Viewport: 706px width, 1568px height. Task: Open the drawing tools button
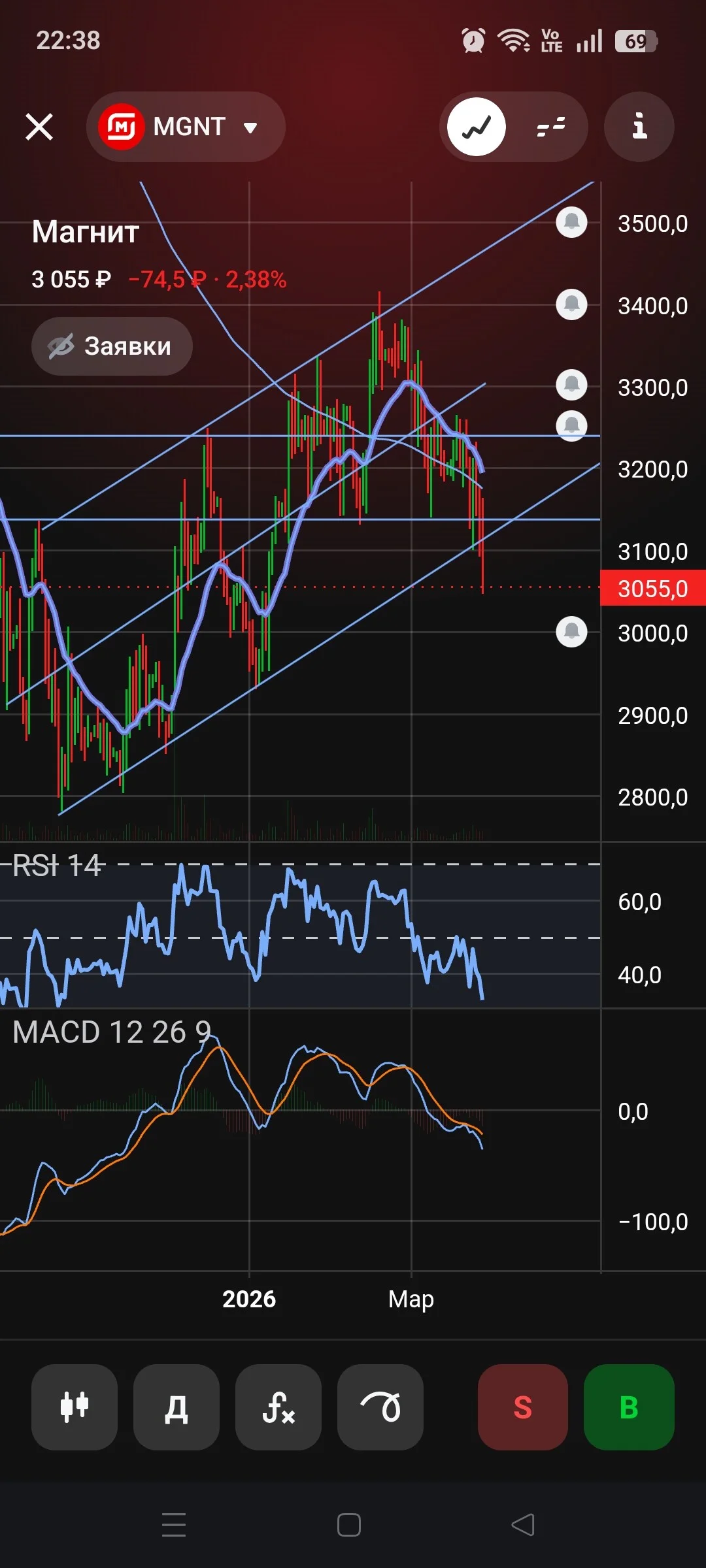pos(380,1407)
